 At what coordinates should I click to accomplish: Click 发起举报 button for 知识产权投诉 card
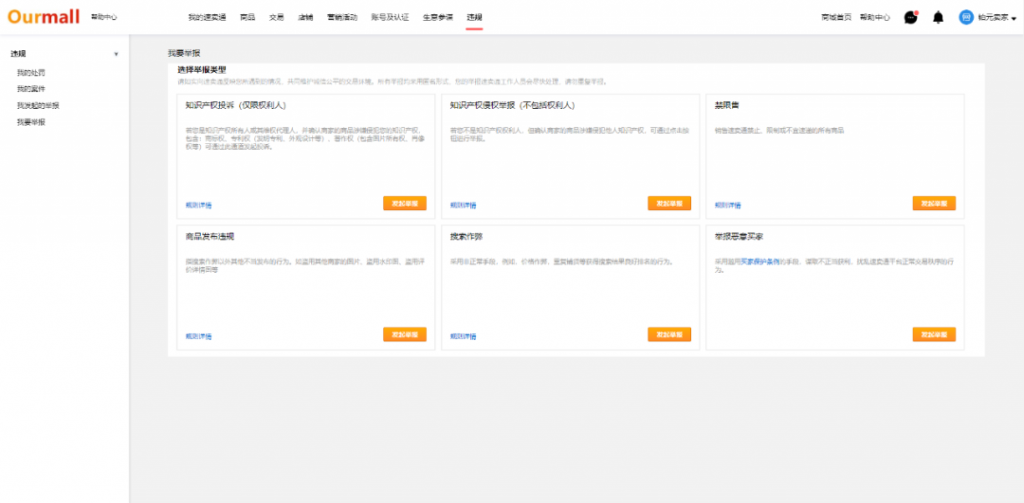[x=404, y=203]
